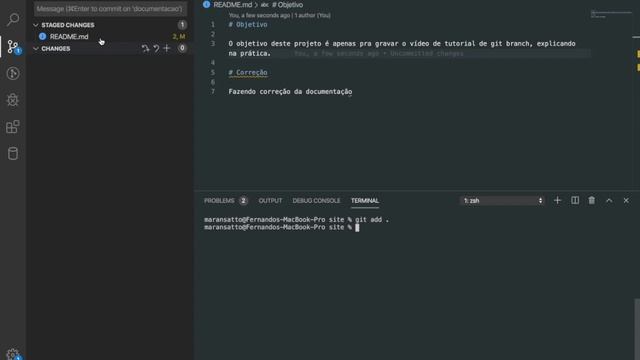This screenshot has width=640, height=360.
Task: Open the GitLens activity bar icon
Action: 13,73
